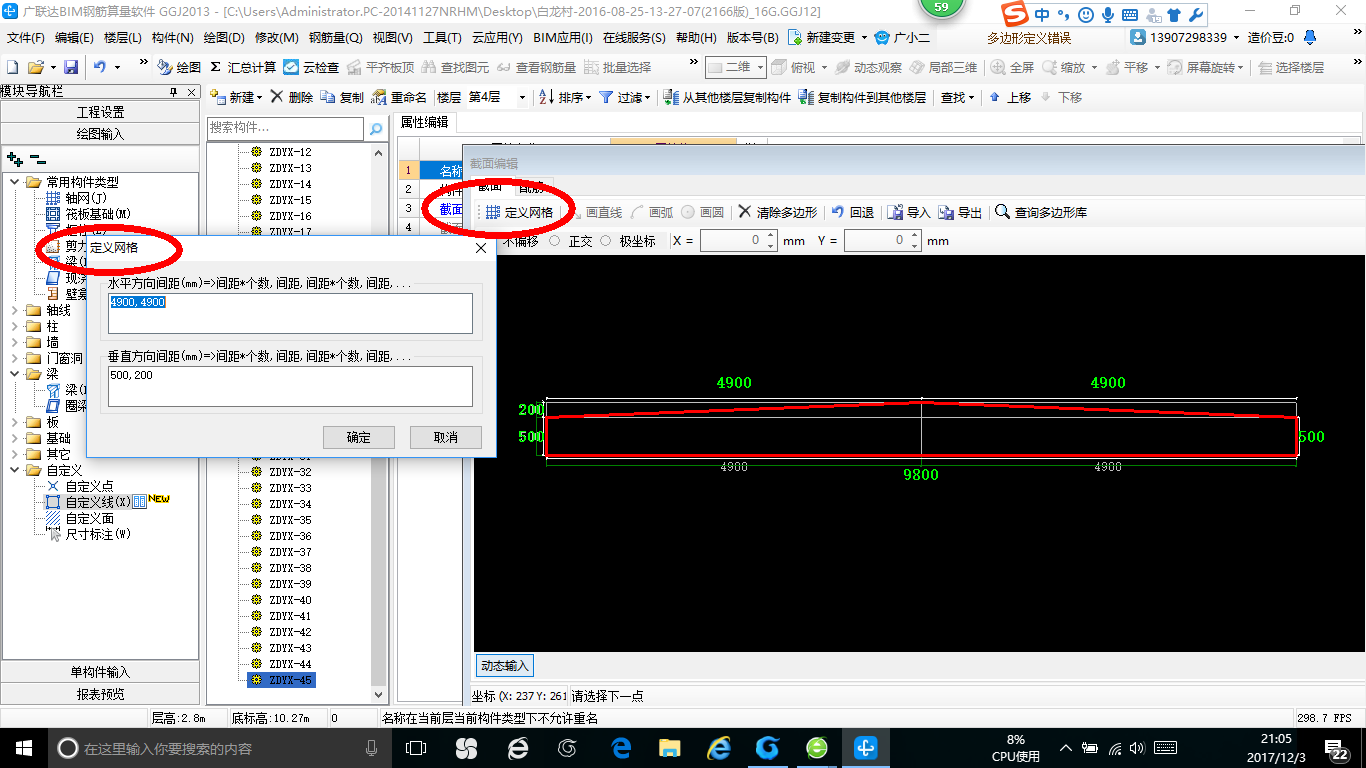Open 查找 find dropdown
The image size is (1366, 768).
[957, 97]
